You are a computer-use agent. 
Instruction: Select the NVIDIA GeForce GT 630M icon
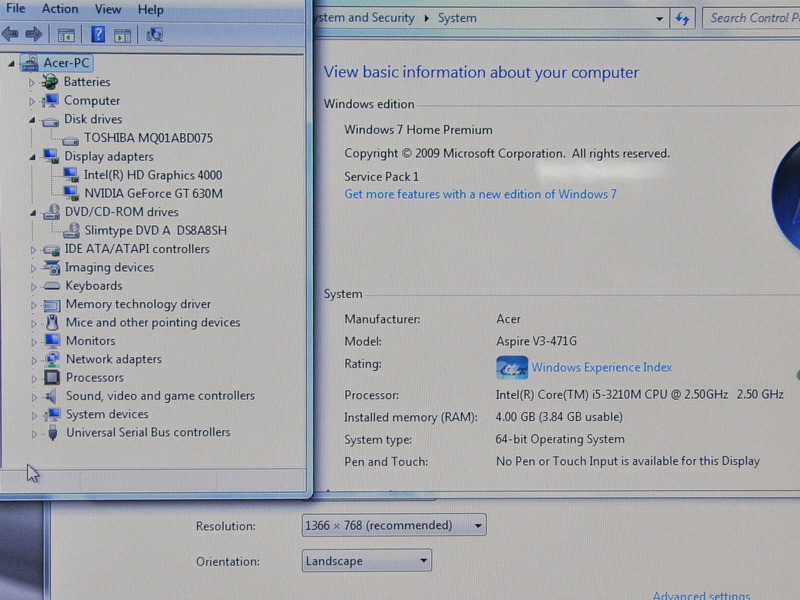pos(71,193)
